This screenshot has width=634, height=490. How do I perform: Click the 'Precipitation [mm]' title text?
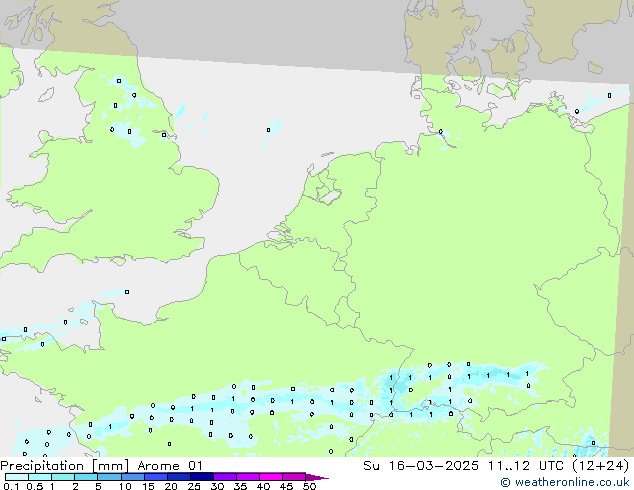click(x=64, y=466)
